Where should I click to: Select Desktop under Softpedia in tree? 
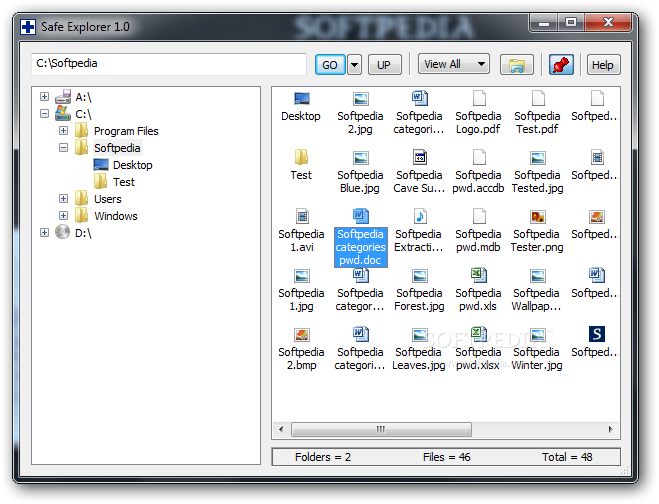(x=132, y=165)
